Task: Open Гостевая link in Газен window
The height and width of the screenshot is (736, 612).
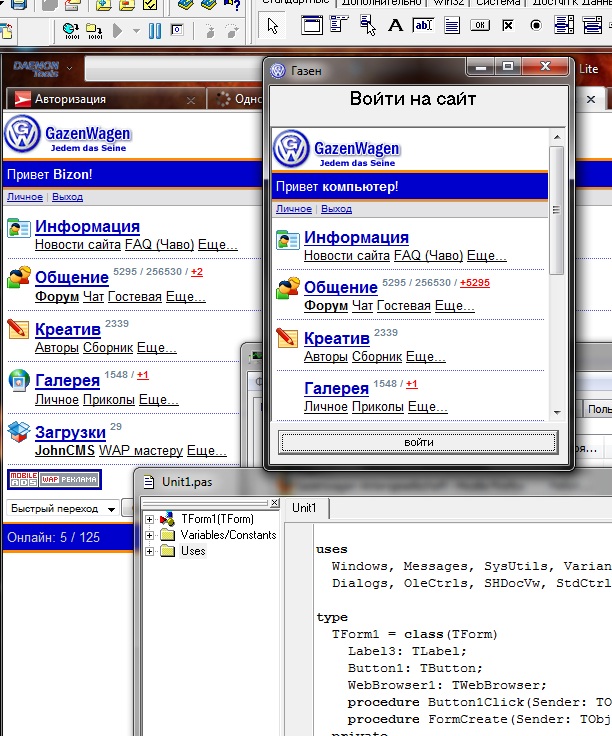Action: [404, 306]
